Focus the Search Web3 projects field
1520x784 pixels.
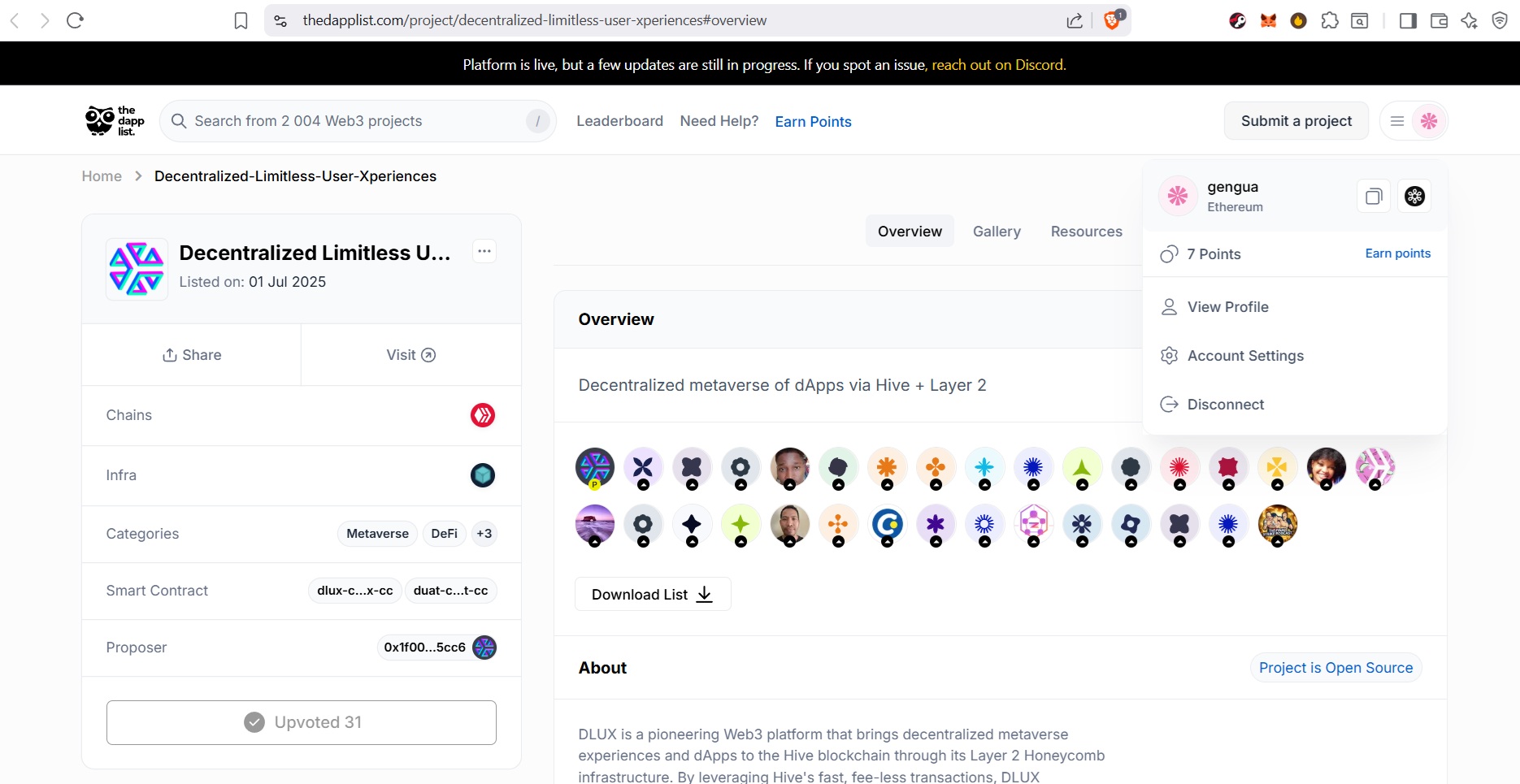click(358, 121)
